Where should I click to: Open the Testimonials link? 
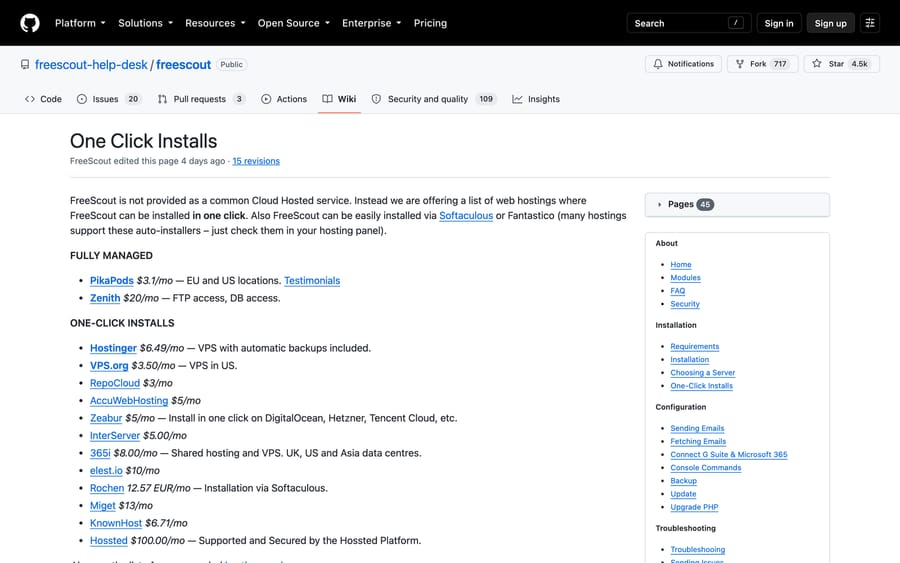coord(312,281)
